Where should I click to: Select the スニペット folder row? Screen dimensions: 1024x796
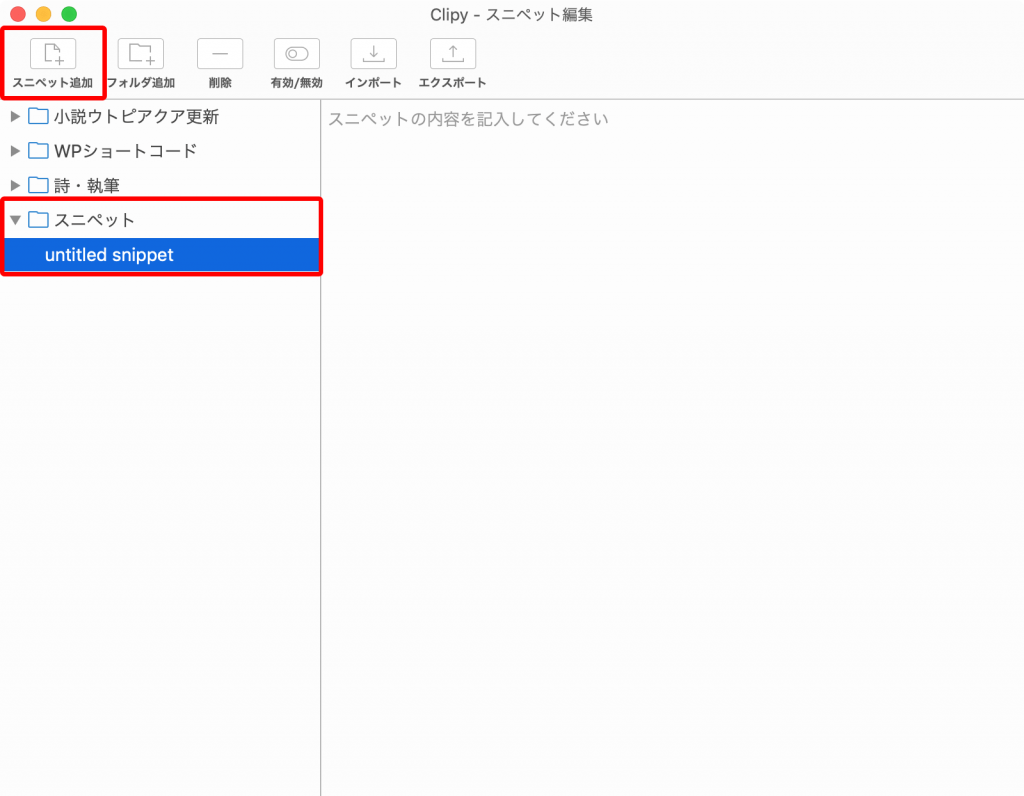click(160, 220)
